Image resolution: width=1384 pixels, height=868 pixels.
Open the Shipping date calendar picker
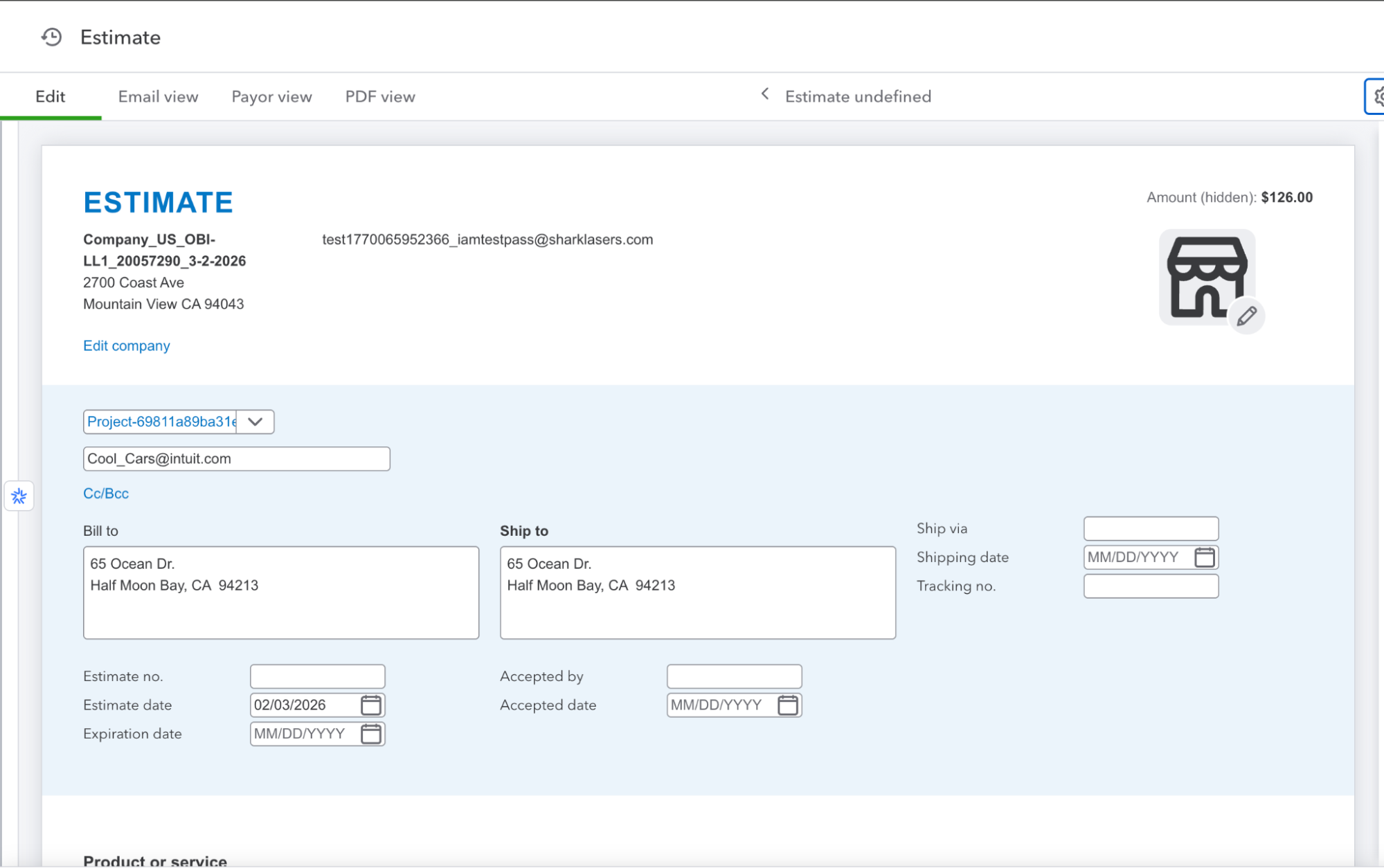click(1205, 557)
